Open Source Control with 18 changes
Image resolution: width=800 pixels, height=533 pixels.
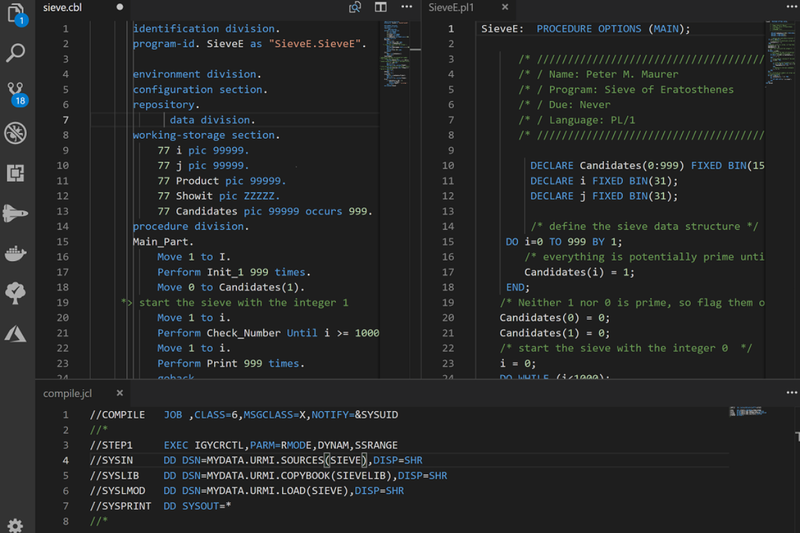16,94
